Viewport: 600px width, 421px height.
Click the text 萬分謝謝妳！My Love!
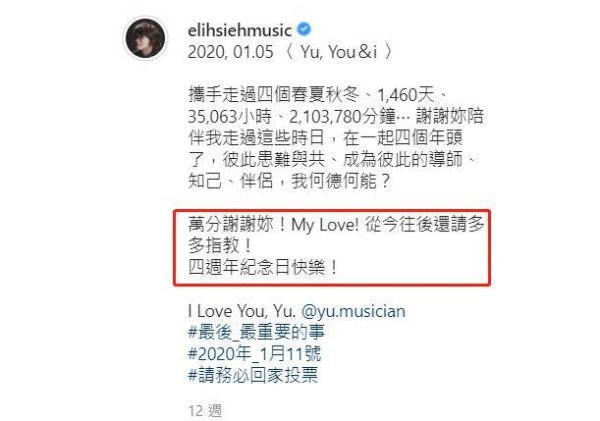[274, 225]
